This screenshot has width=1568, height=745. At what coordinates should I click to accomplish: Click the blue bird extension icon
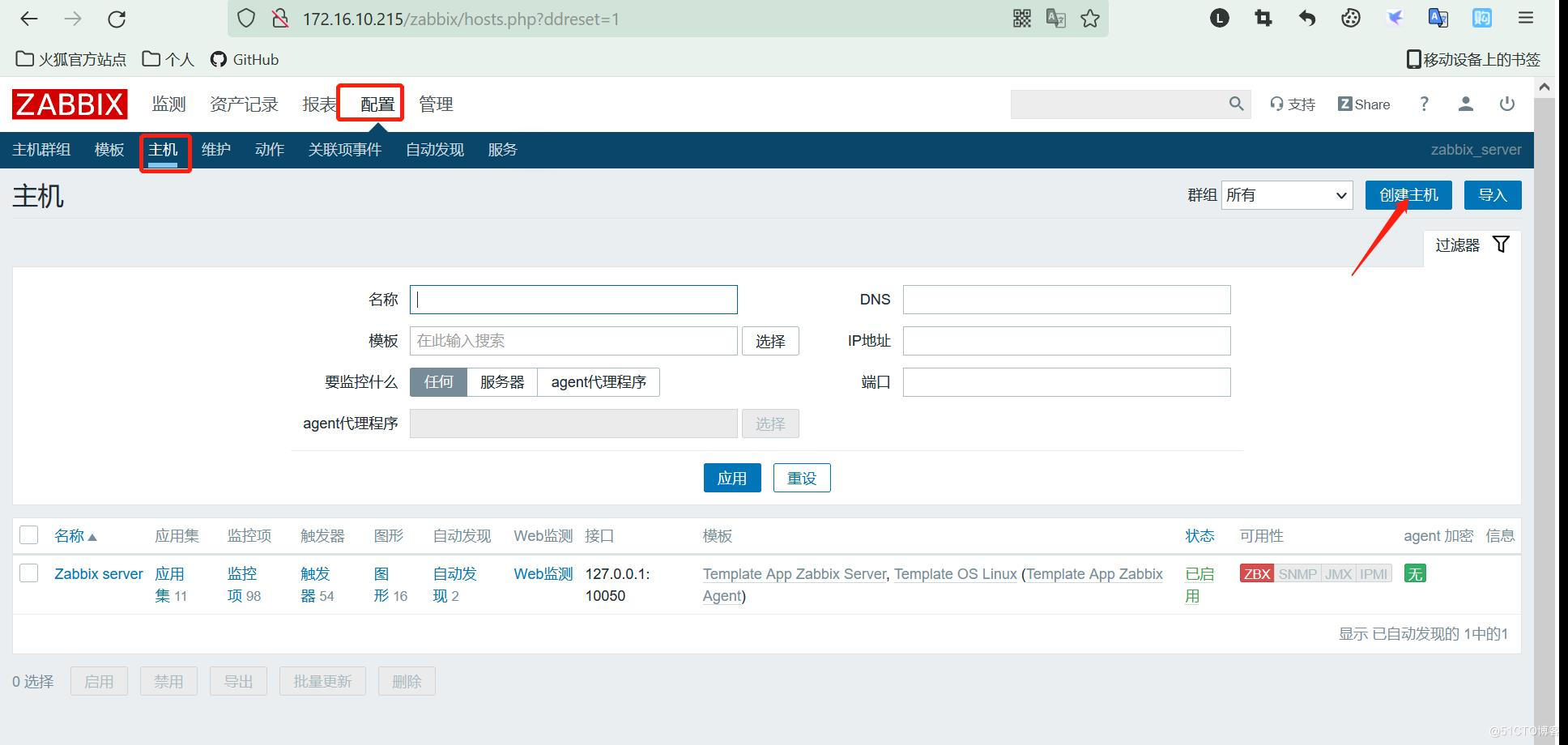coord(1395,18)
